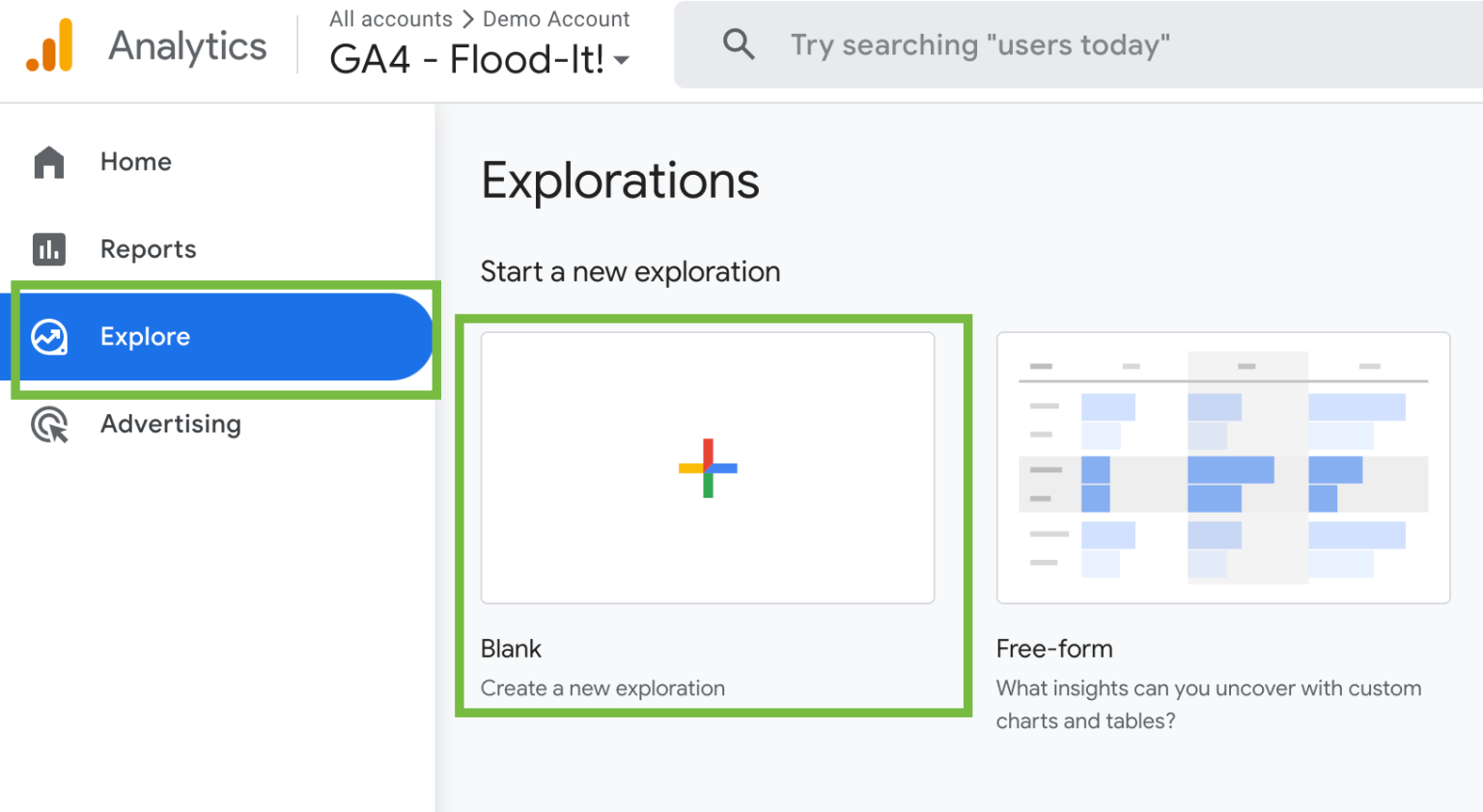Switch to the Explore section
Viewport: 1483px width, 812px height.
(x=145, y=337)
